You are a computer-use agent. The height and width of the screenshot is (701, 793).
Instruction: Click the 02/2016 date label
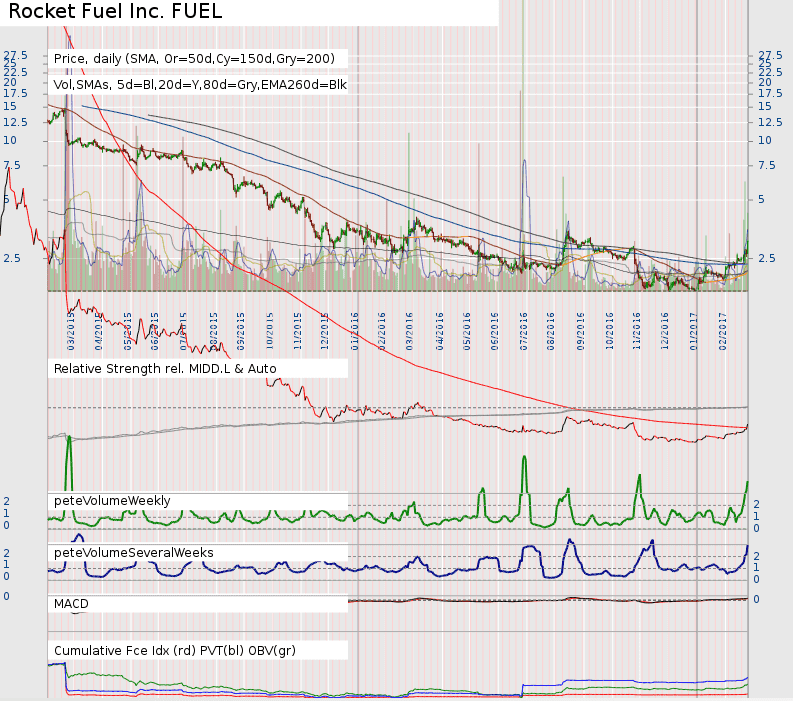[x=382, y=331]
